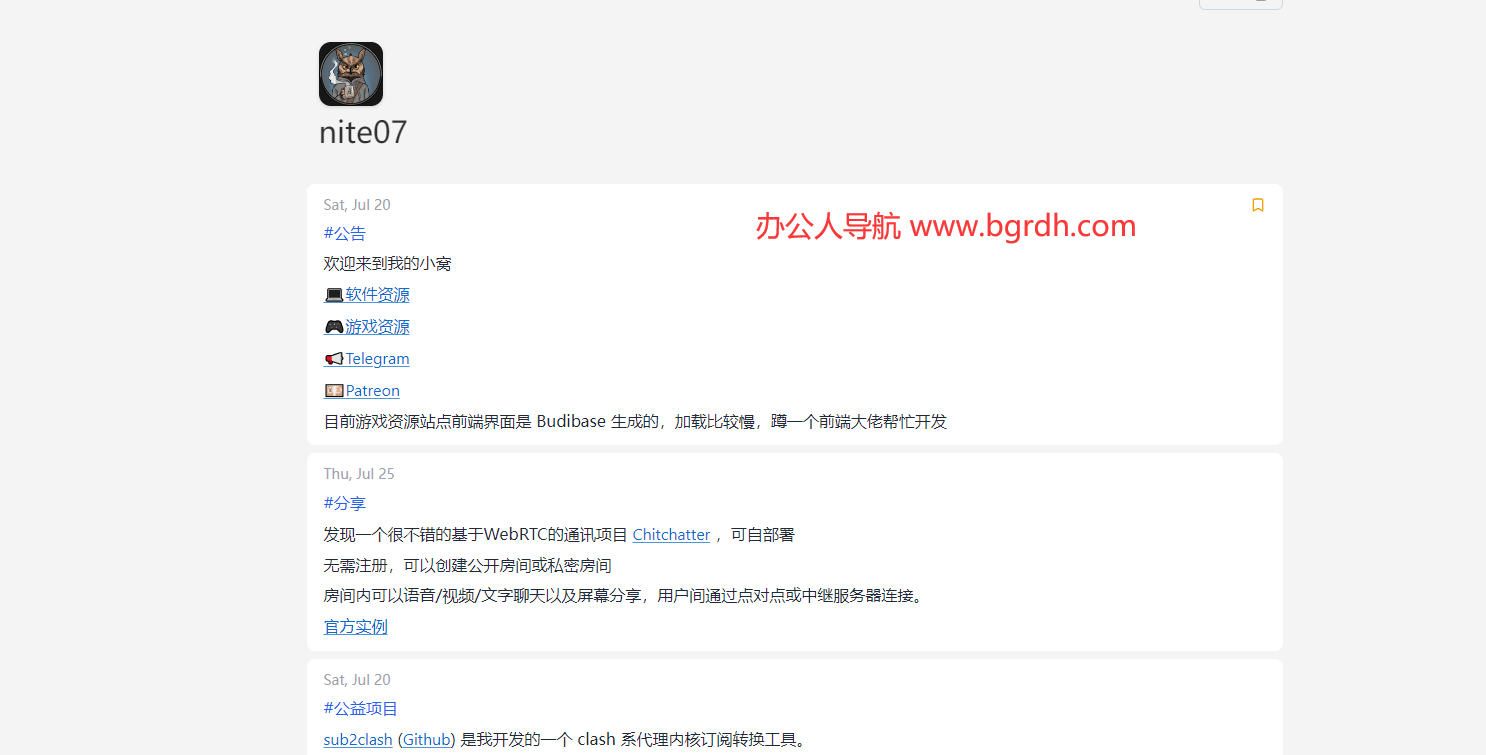Click the nite07 username heading

(x=363, y=132)
